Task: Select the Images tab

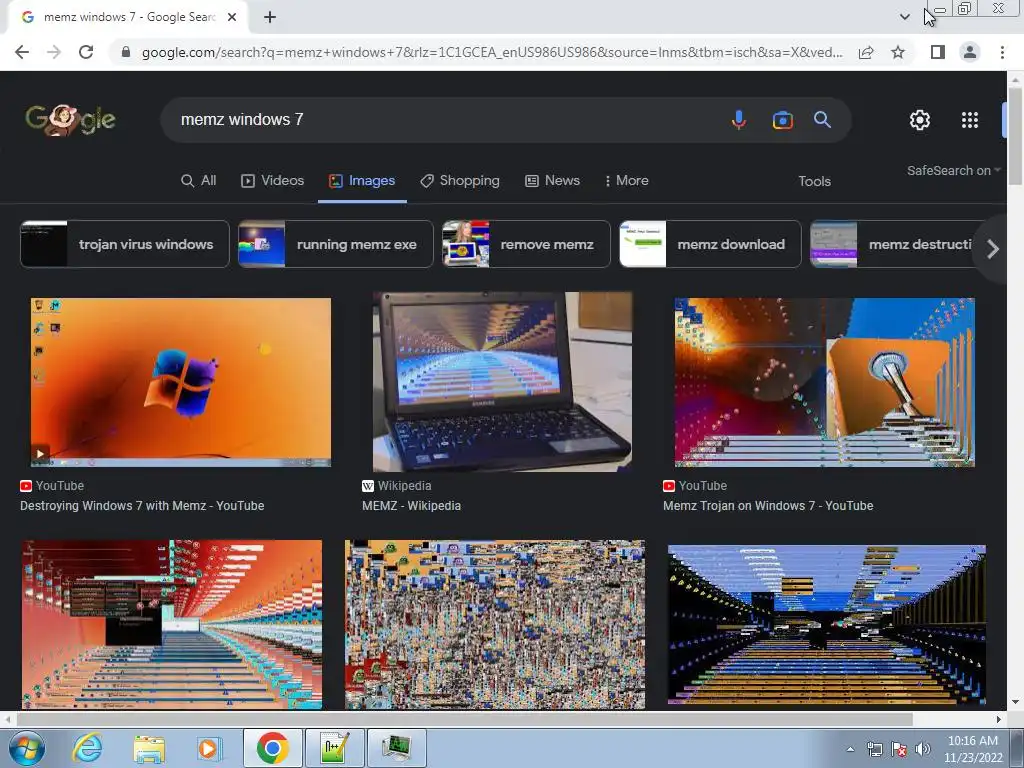Action: click(362, 181)
